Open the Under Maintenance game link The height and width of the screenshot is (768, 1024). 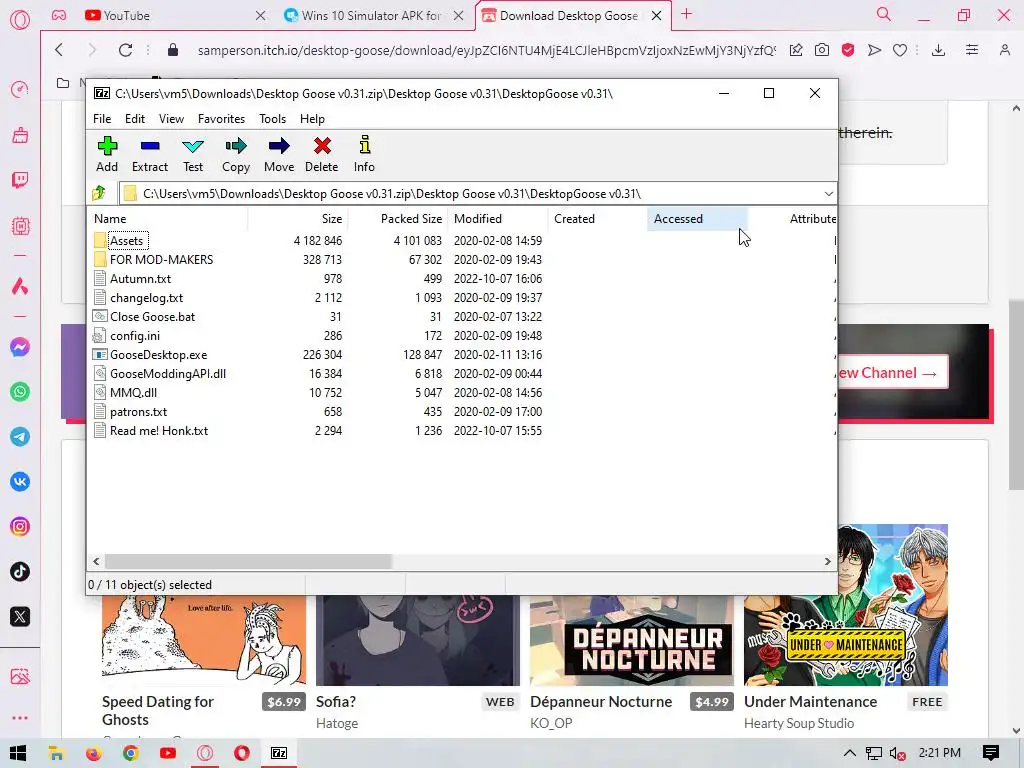tap(810, 701)
